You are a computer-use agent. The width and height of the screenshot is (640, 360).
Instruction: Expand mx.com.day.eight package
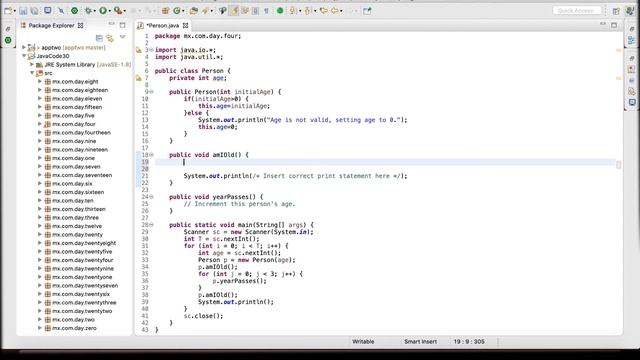pyautogui.click(x=40, y=82)
